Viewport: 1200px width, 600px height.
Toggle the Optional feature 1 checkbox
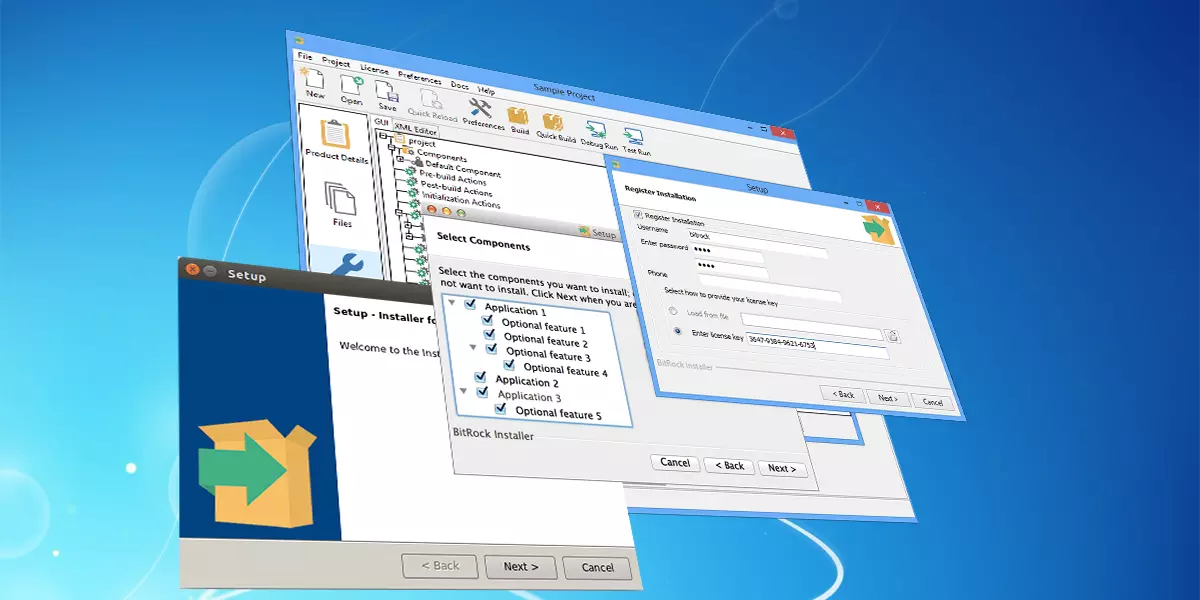tap(488, 320)
